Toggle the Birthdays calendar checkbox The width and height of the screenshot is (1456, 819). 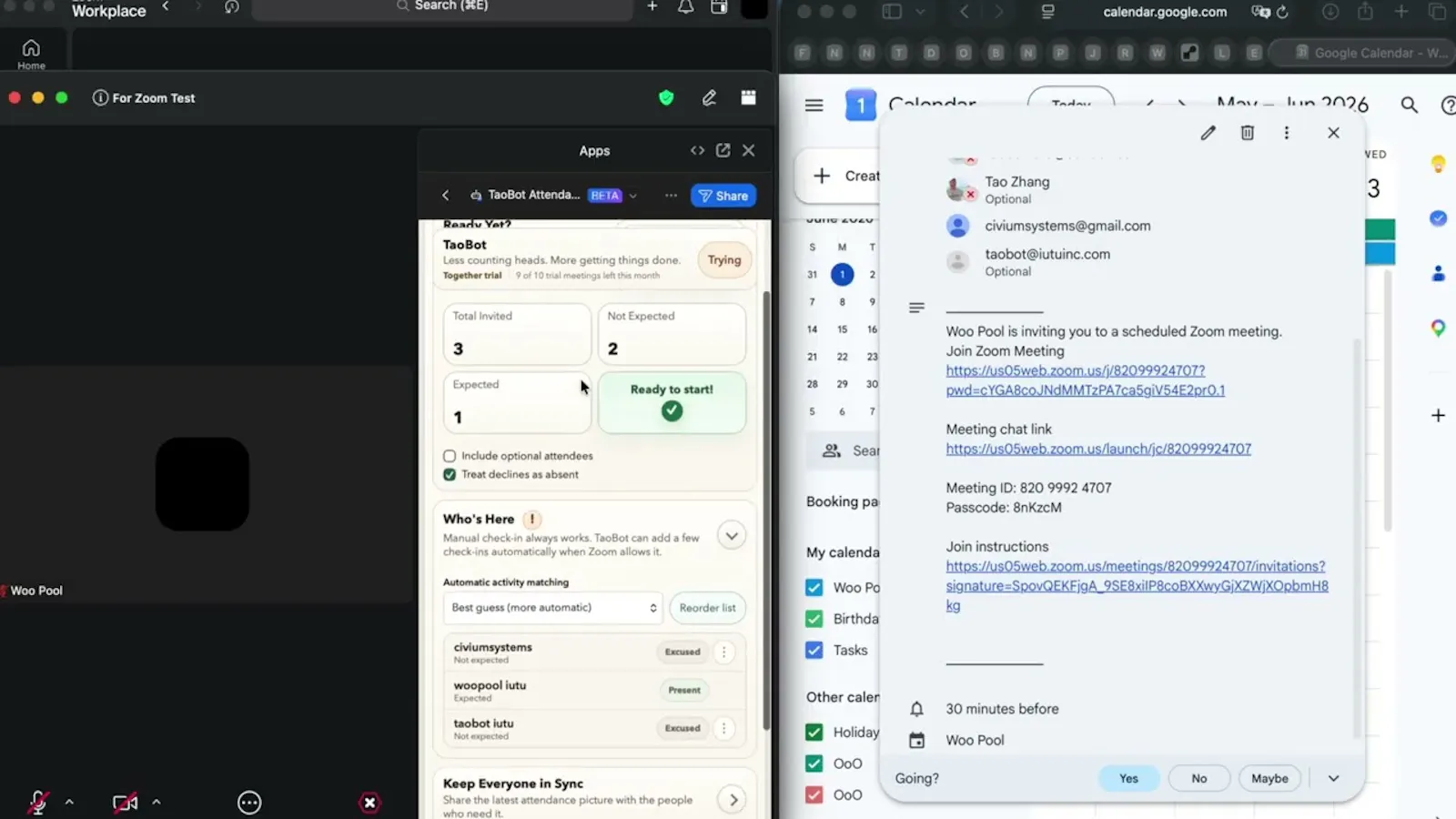pyautogui.click(x=814, y=619)
